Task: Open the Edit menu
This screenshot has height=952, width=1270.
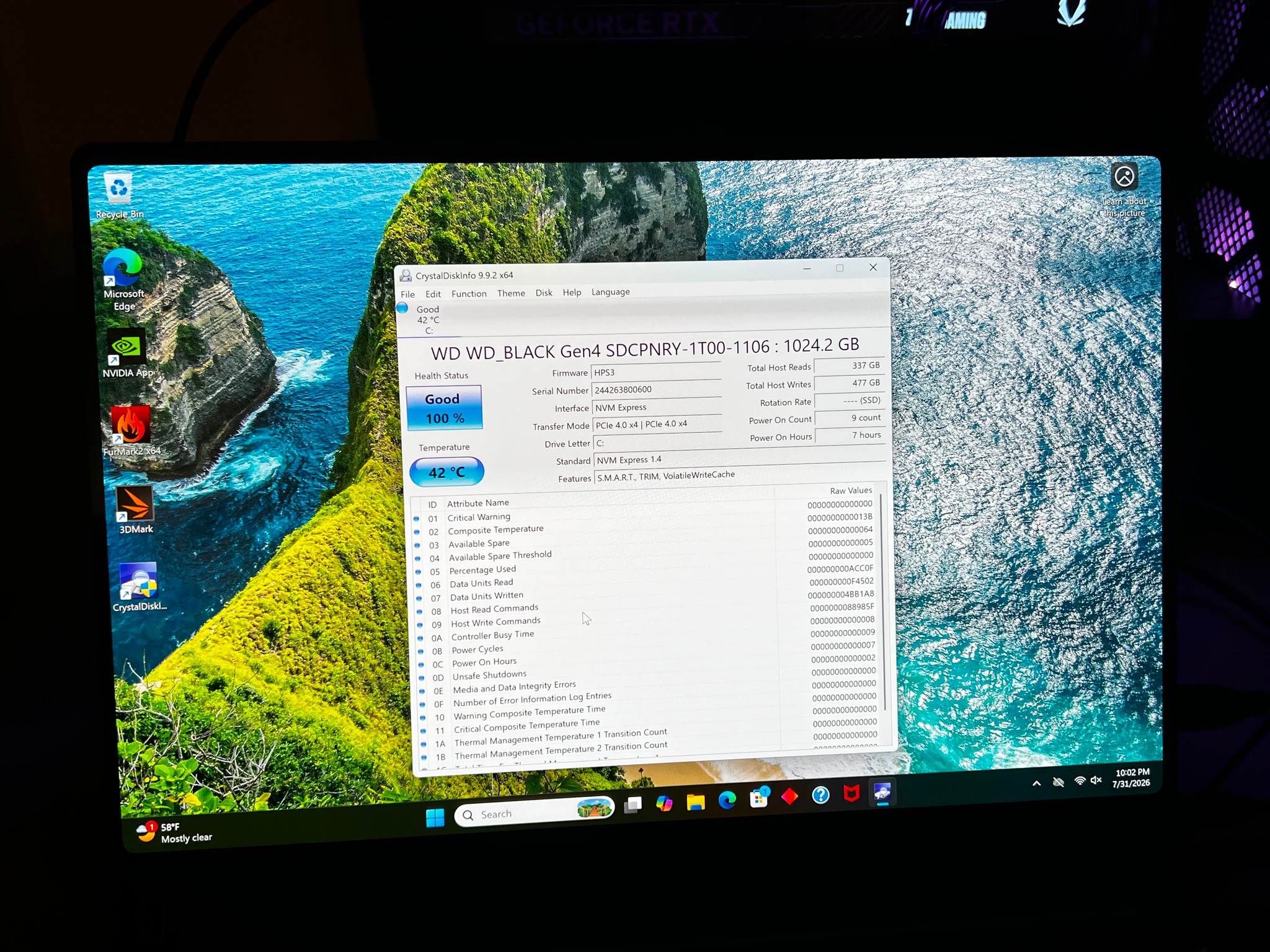Action: click(x=433, y=294)
